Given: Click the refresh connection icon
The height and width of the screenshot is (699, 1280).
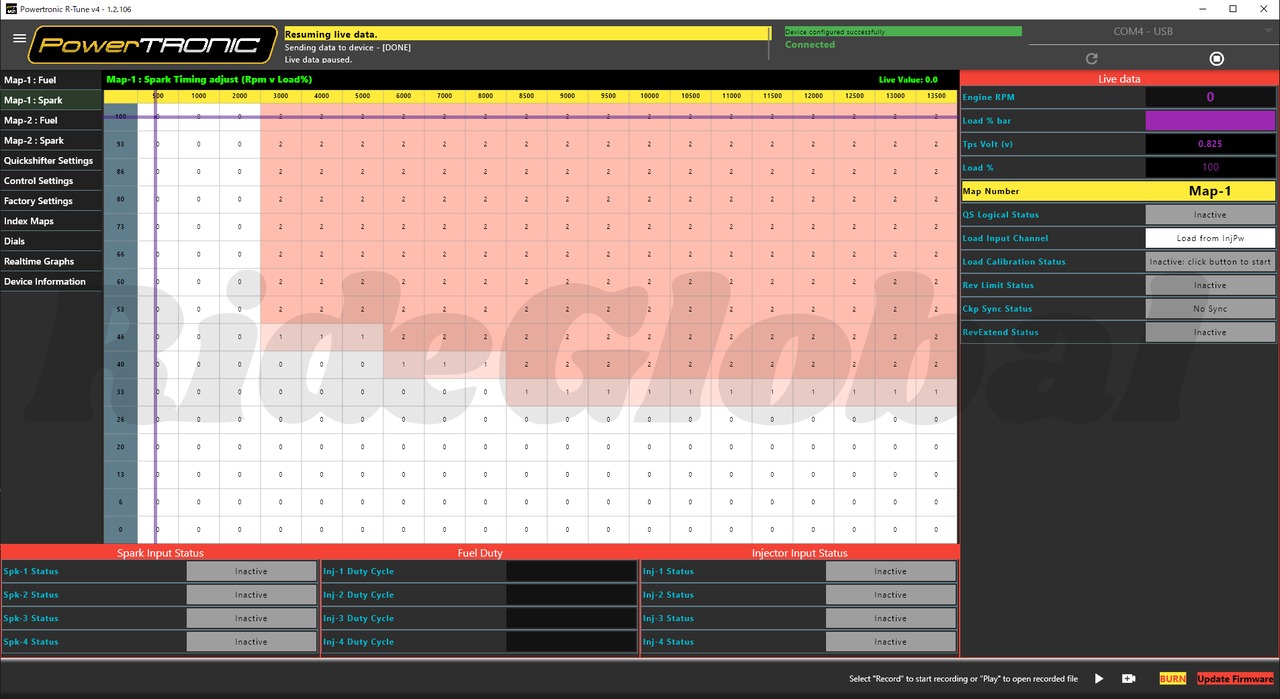Looking at the screenshot, I should [1092, 59].
